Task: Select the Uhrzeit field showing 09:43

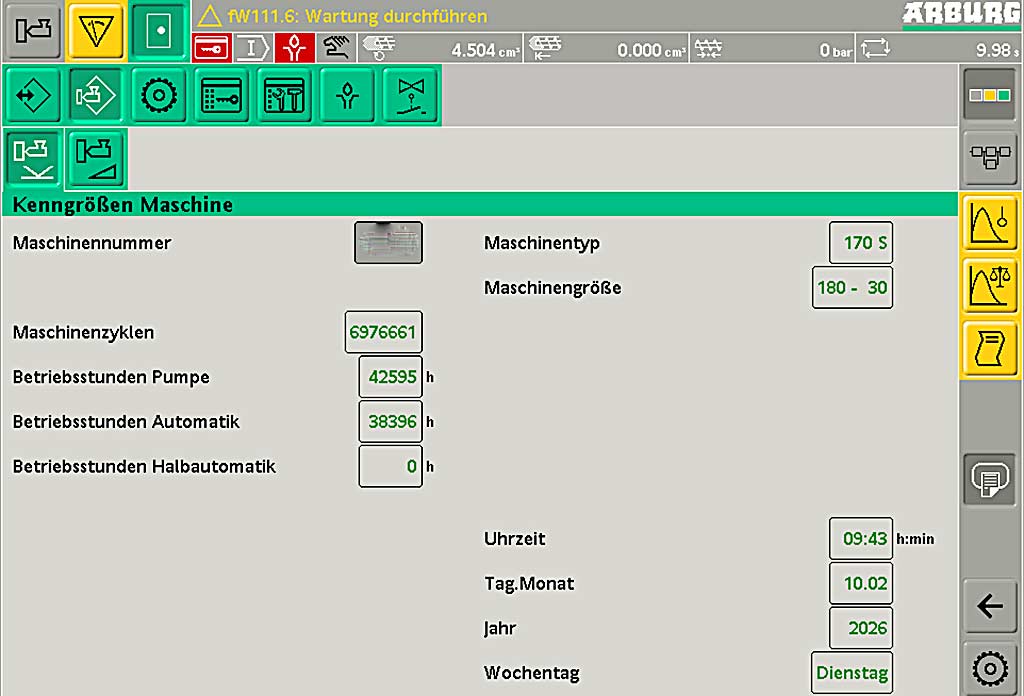Action: pyautogui.click(x=861, y=538)
